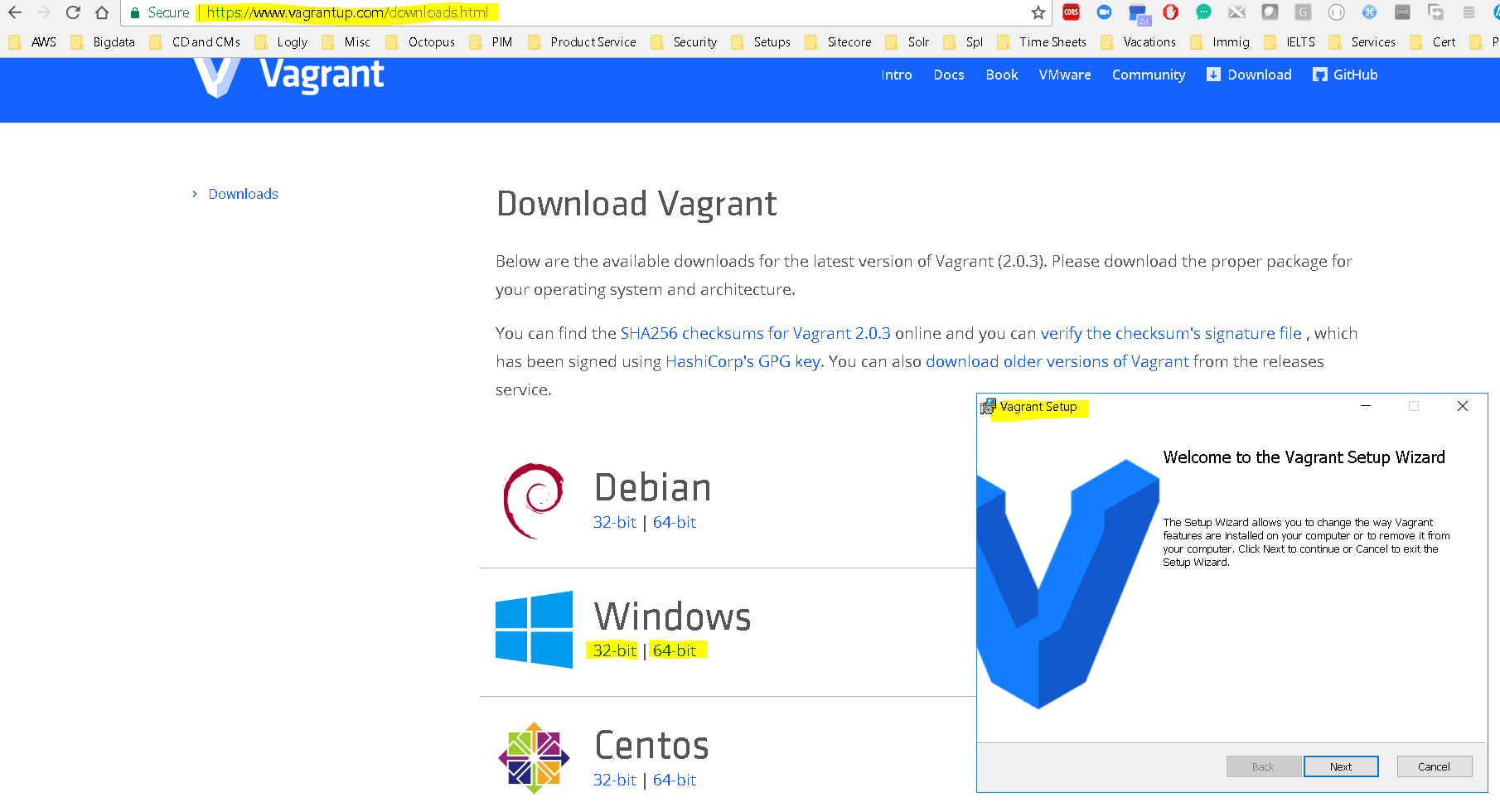Open the Security bookmarks folder

[x=685, y=42]
